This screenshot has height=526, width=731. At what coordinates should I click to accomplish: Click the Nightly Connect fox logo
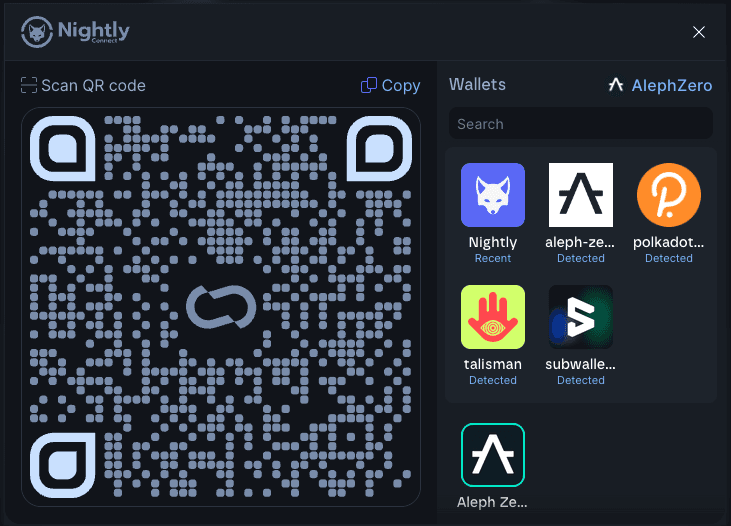[x=37, y=32]
